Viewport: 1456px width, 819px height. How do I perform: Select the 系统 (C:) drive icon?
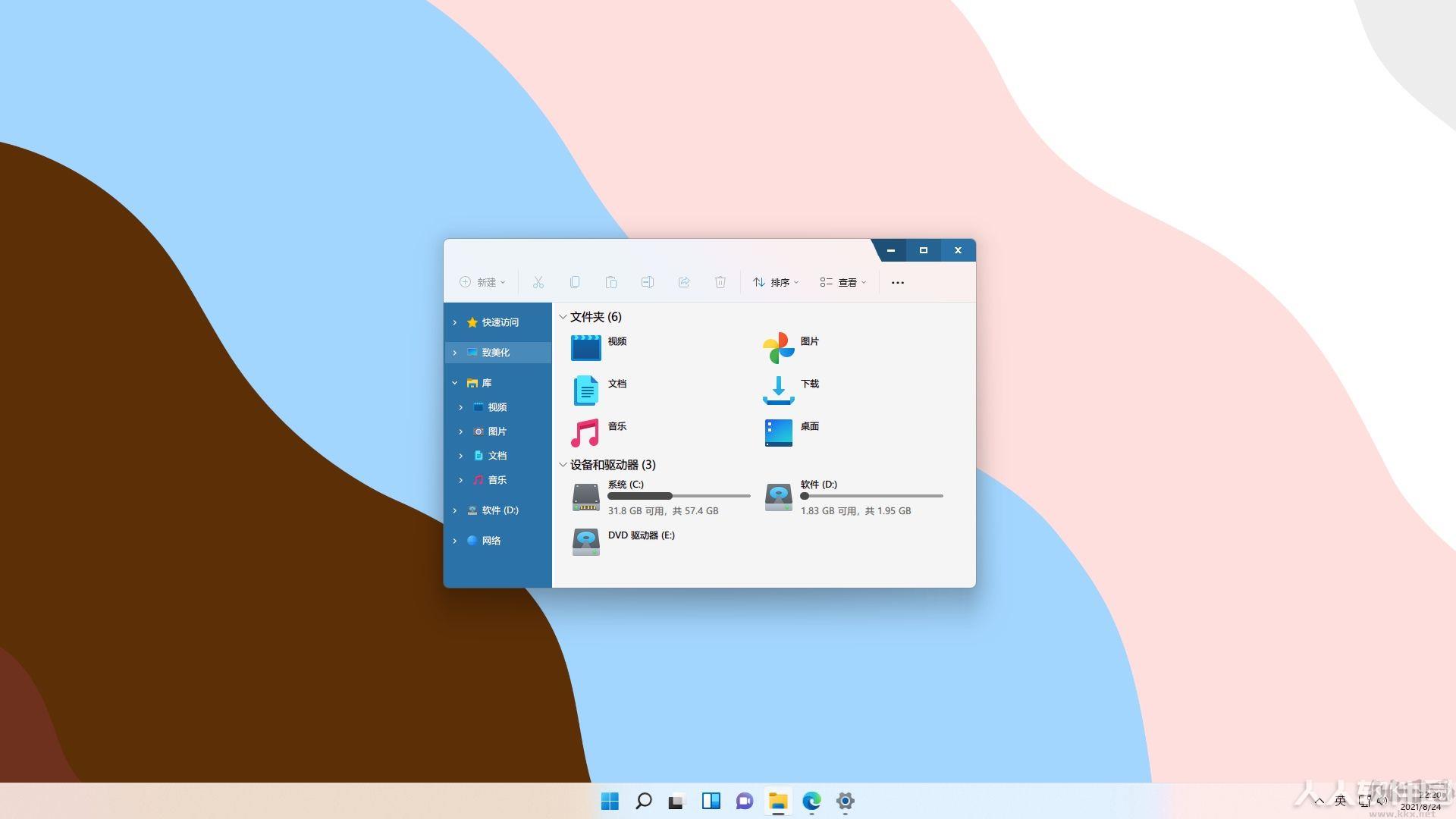[x=586, y=498]
